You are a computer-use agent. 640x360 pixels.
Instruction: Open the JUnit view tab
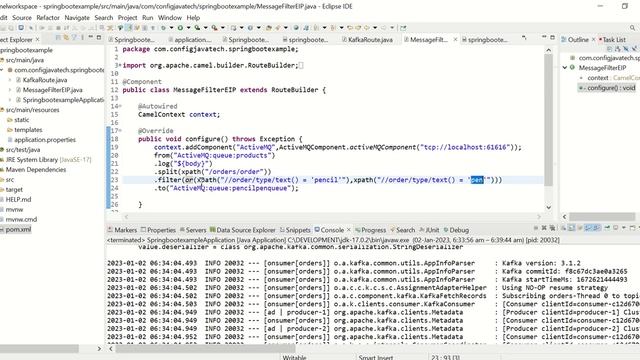(429, 230)
